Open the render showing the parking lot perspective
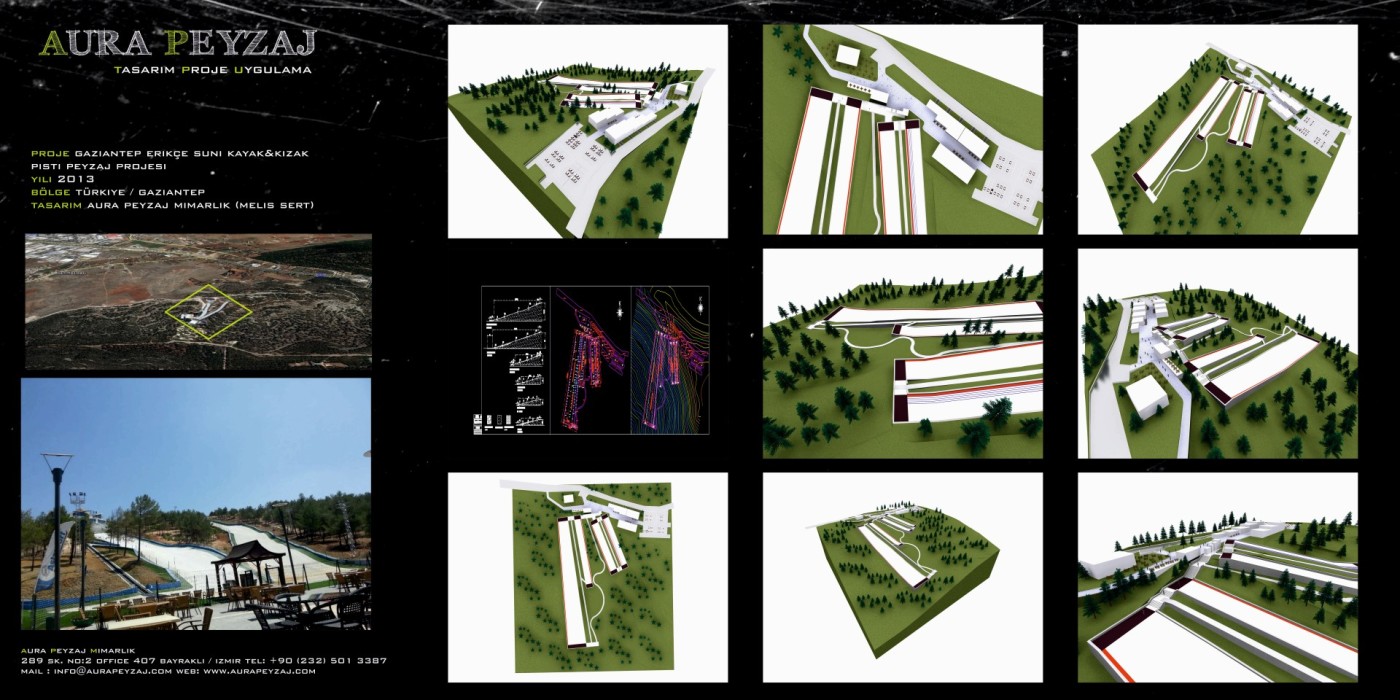 tap(587, 131)
